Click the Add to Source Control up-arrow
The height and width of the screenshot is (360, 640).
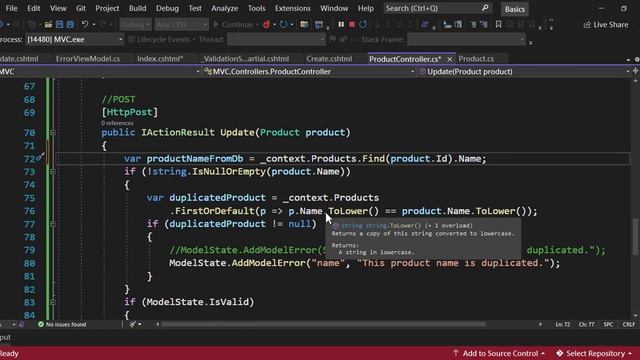tap(456, 353)
